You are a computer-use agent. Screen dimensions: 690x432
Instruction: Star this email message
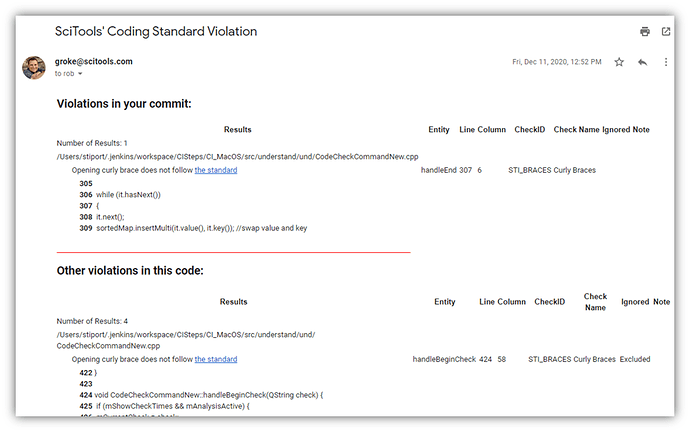tap(619, 62)
